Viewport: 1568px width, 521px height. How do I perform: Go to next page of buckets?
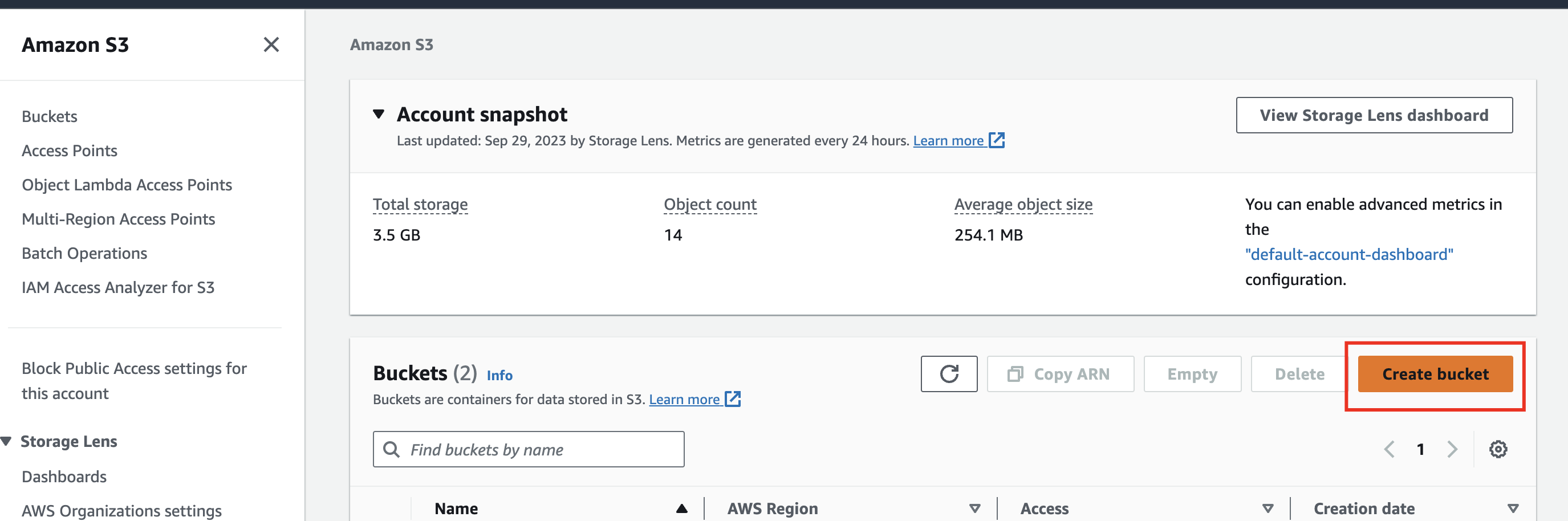(1452, 449)
